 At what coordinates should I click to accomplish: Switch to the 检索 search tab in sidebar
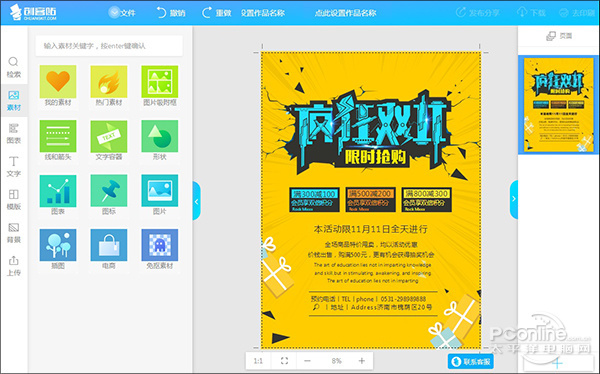click(x=13, y=67)
